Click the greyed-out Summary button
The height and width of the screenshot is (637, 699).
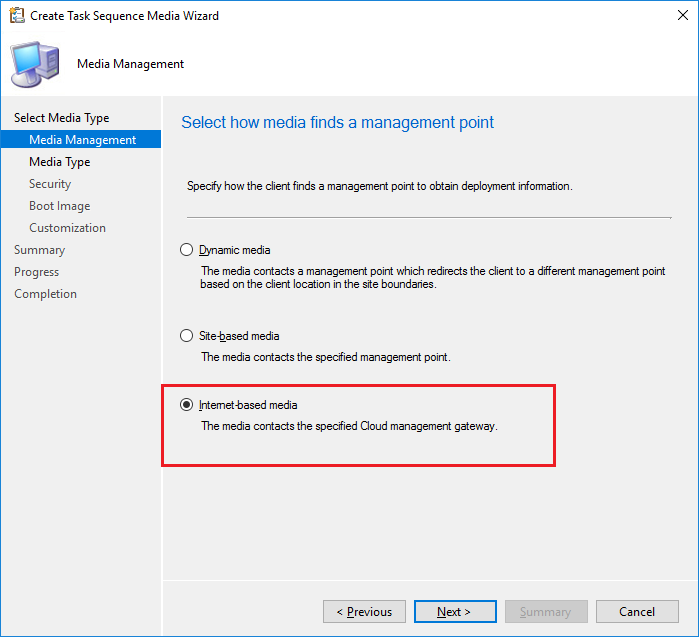[546, 612]
